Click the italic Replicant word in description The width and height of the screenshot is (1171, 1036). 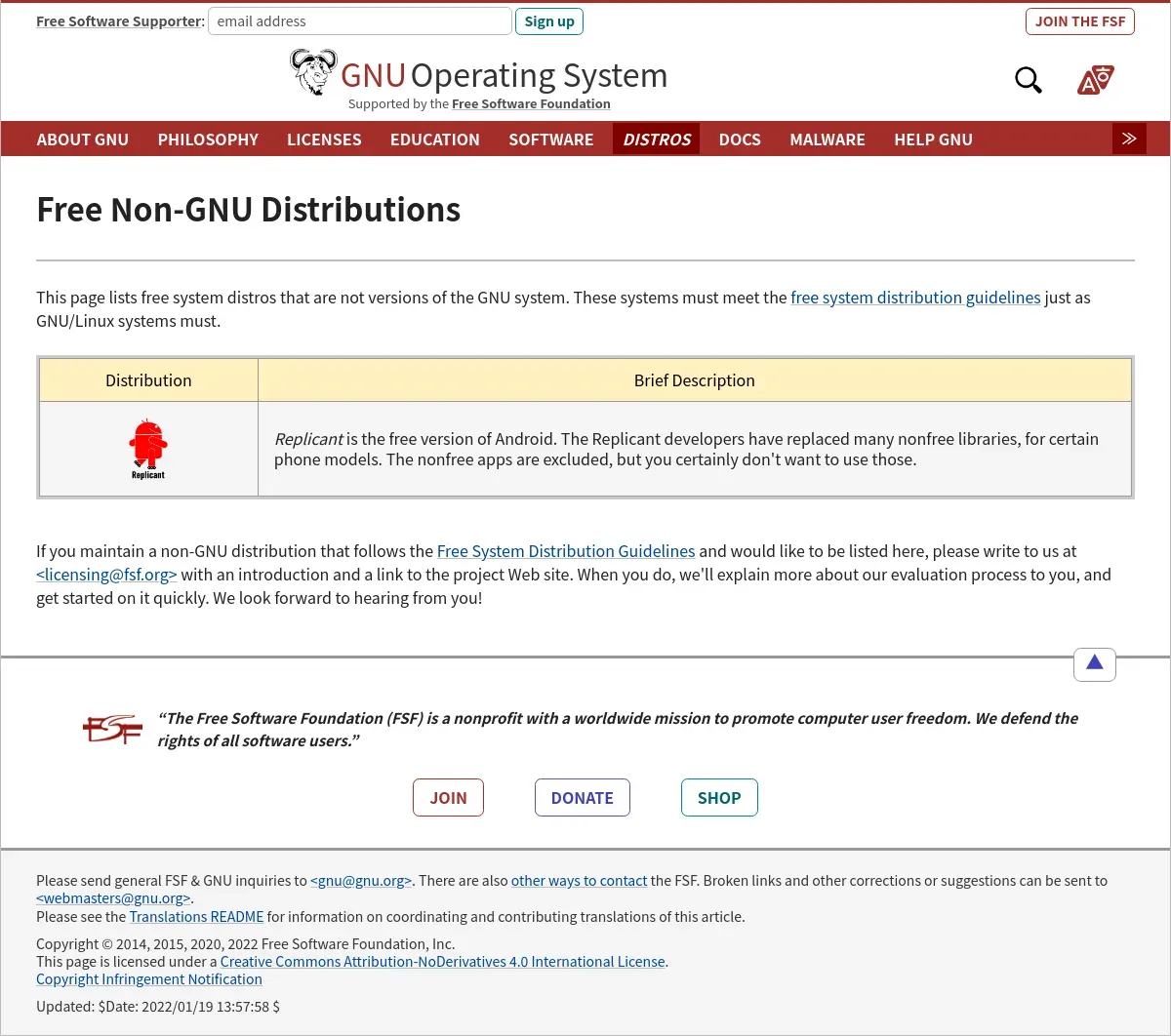coord(308,439)
